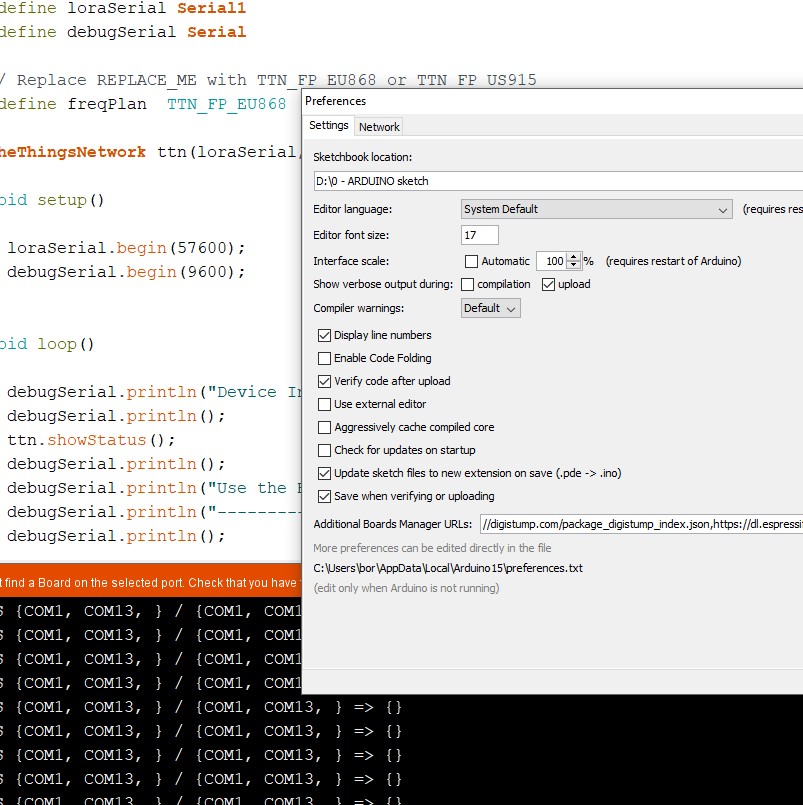The image size is (803, 805).
Task: Enable Code Folding checkbox
Action: (324, 358)
